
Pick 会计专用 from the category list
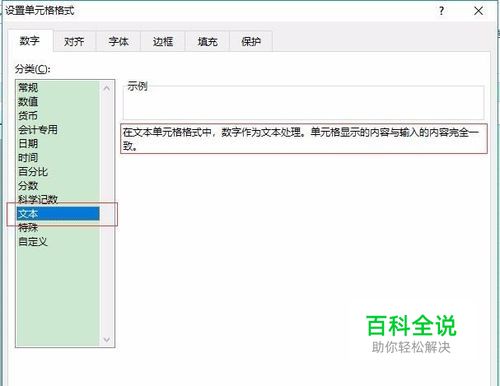58,130
